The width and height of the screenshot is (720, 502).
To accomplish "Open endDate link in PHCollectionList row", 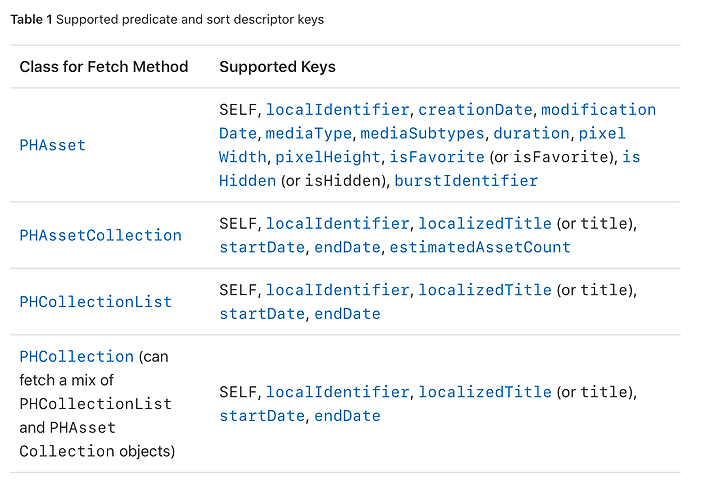I will [x=347, y=314].
